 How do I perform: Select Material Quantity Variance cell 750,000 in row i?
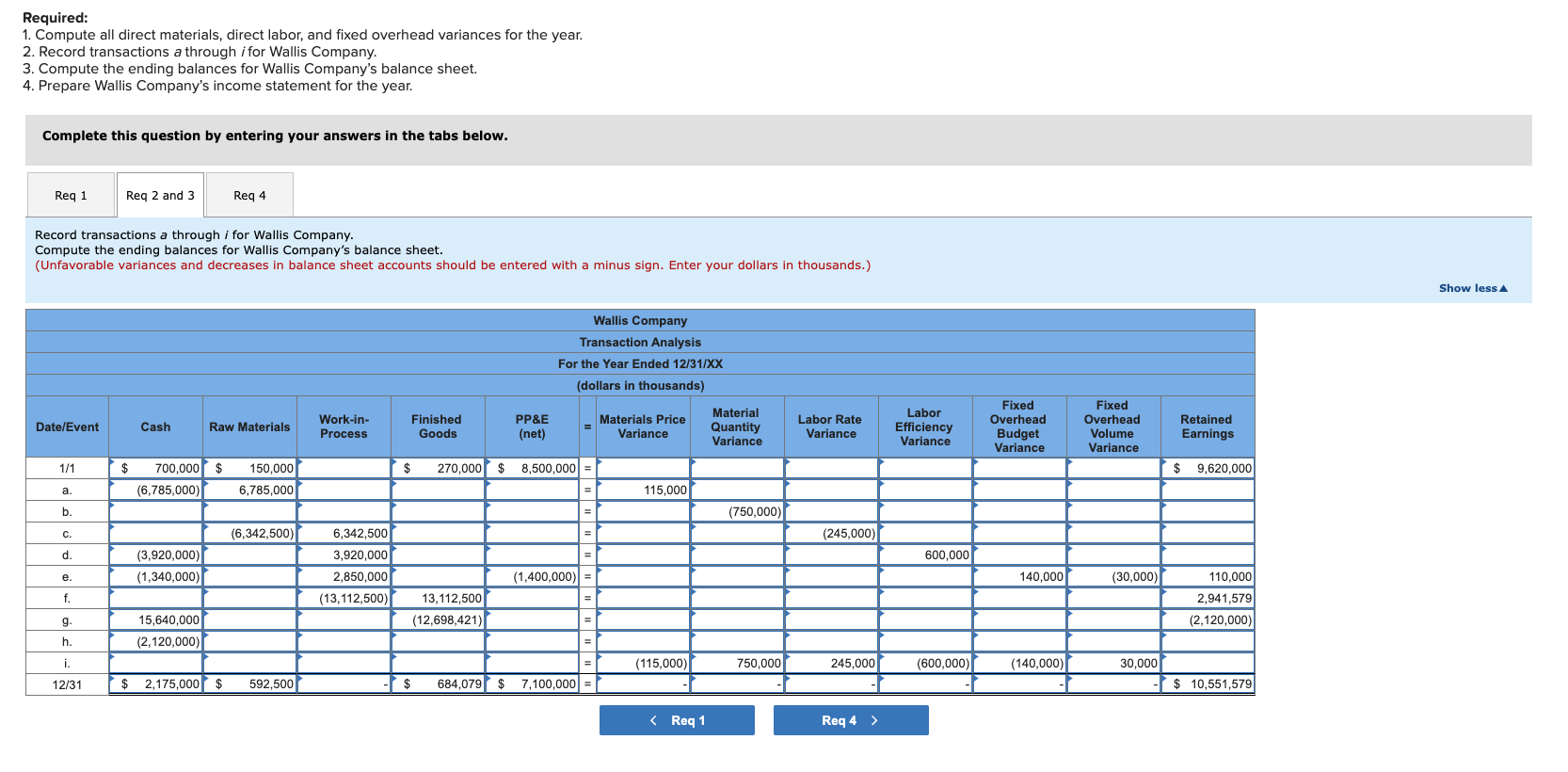click(x=737, y=663)
